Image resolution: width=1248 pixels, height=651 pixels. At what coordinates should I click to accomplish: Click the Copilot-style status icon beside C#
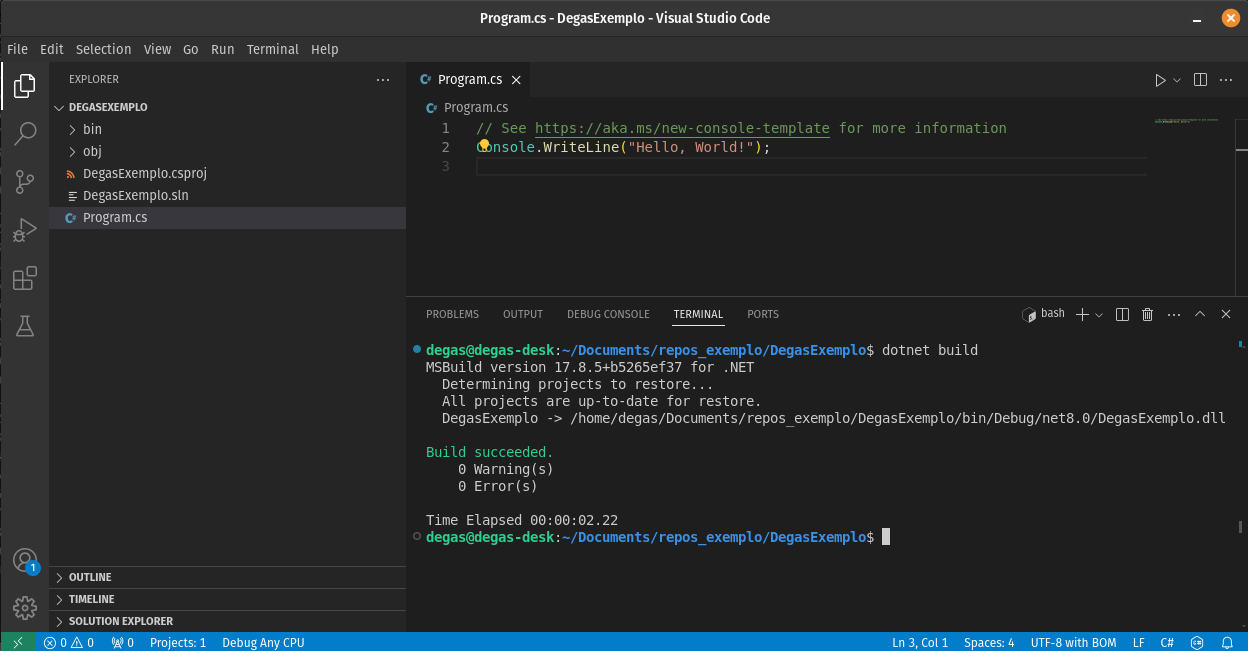1198,642
